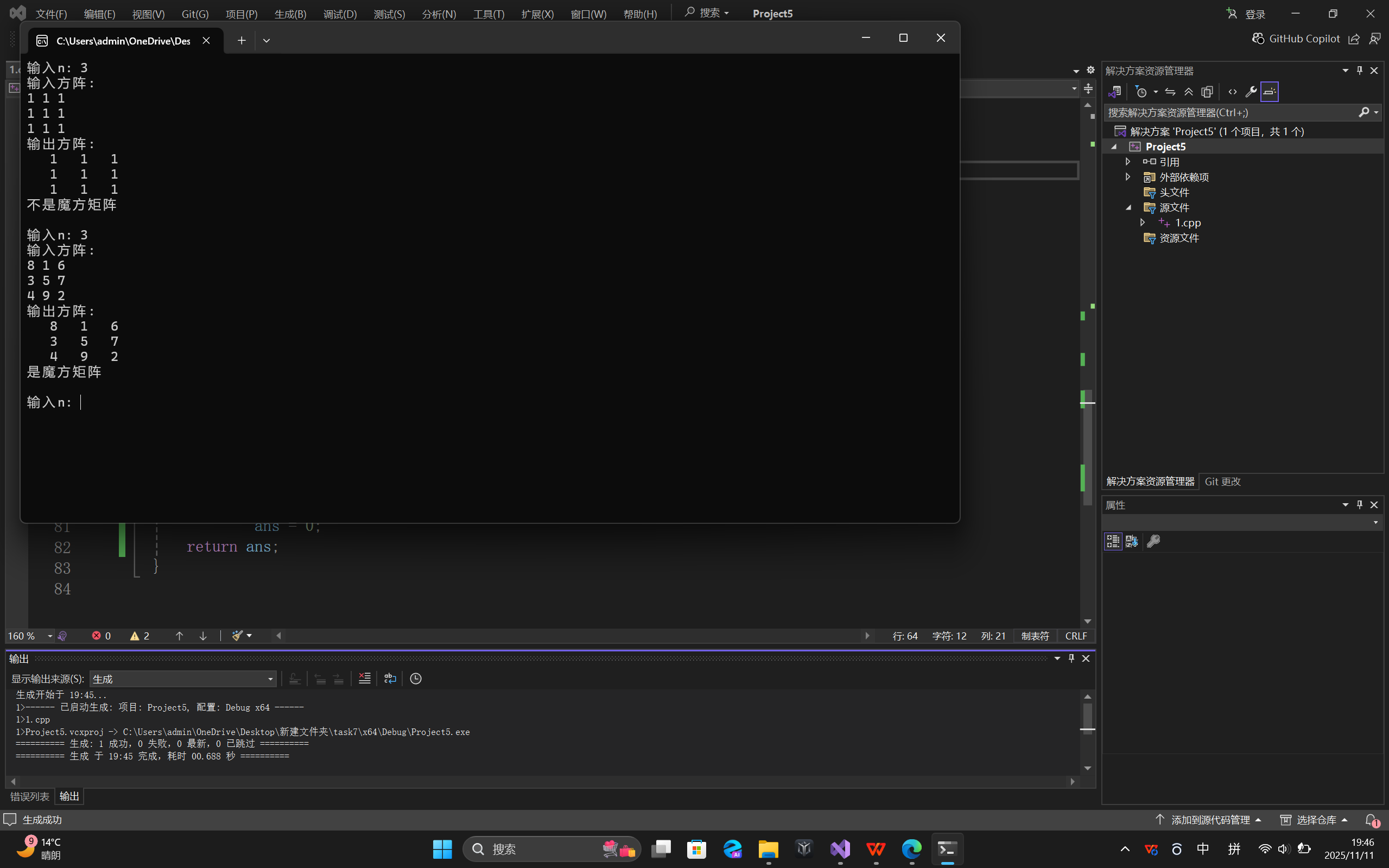The height and width of the screenshot is (868, 1389).
Task: Click 添加到源代码管理 in the status bar
Action: pyautogui.click(x=1210, y=820)
